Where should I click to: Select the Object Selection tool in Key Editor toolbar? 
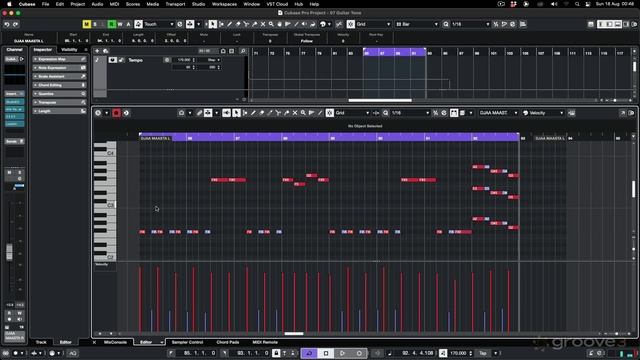pos(236,113)
